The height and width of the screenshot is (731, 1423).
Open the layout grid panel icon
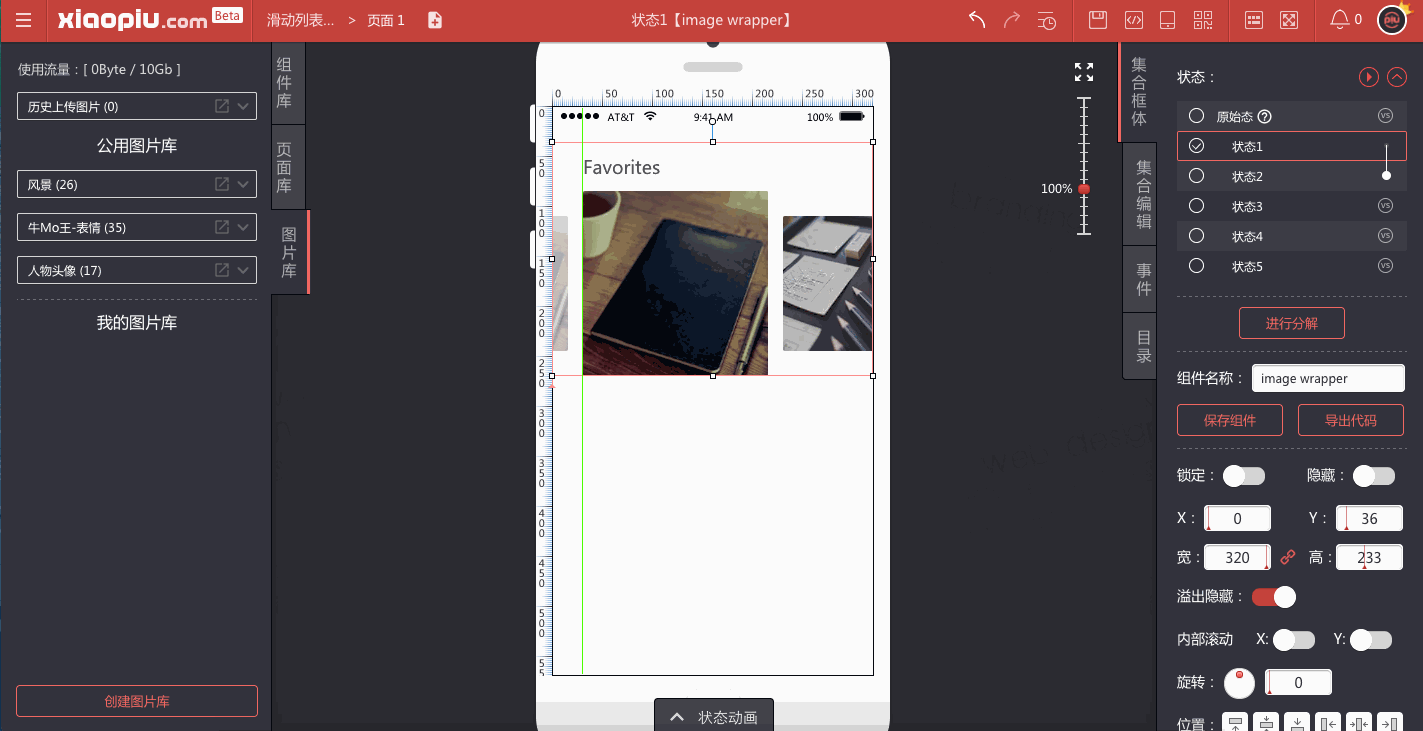pos(1254,20)
